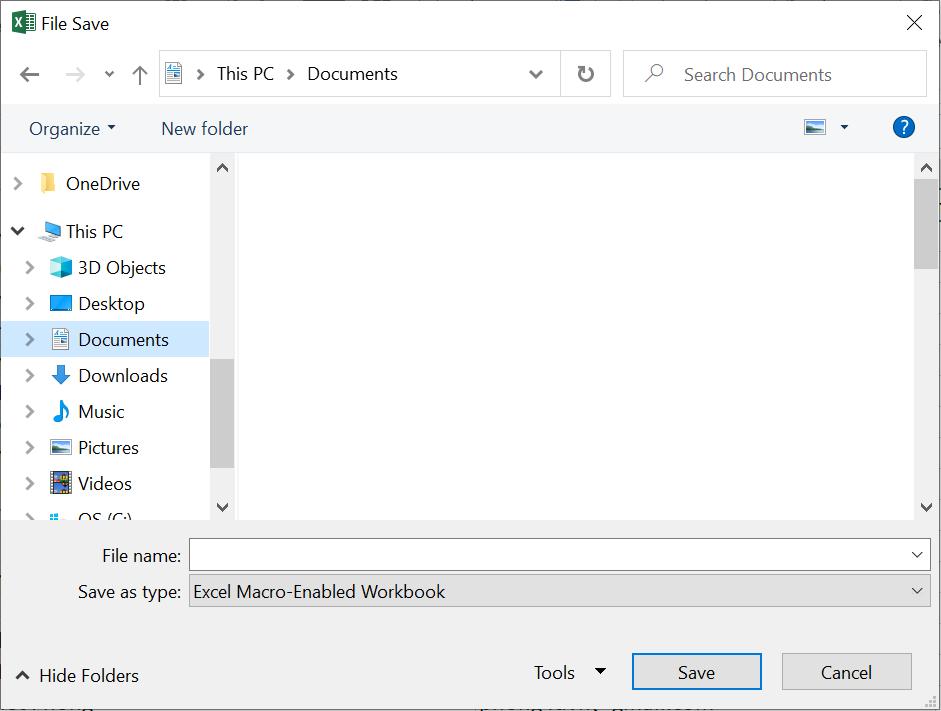Expand the Downloads tree node
The width and height of the screenshot is (941, 711).
pyautogui.click(x=29, y=376)
